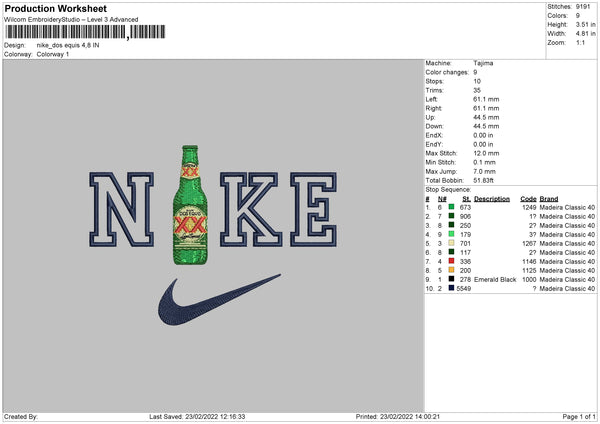Image resolution: width=600 pixels, height=424 pixels.
Task: Click the Nike swoosh in the design preview
Action: click(219, 300)
